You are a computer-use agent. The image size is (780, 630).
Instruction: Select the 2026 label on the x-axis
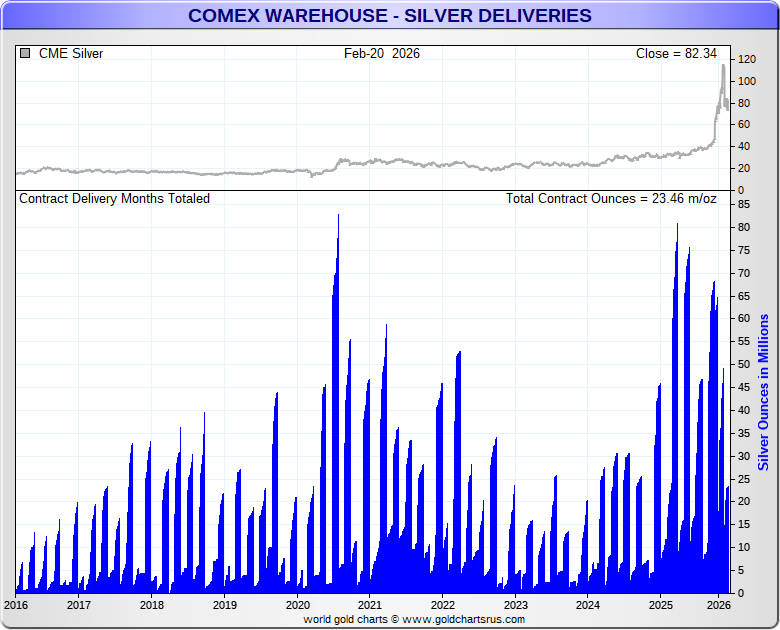[718, 605]
